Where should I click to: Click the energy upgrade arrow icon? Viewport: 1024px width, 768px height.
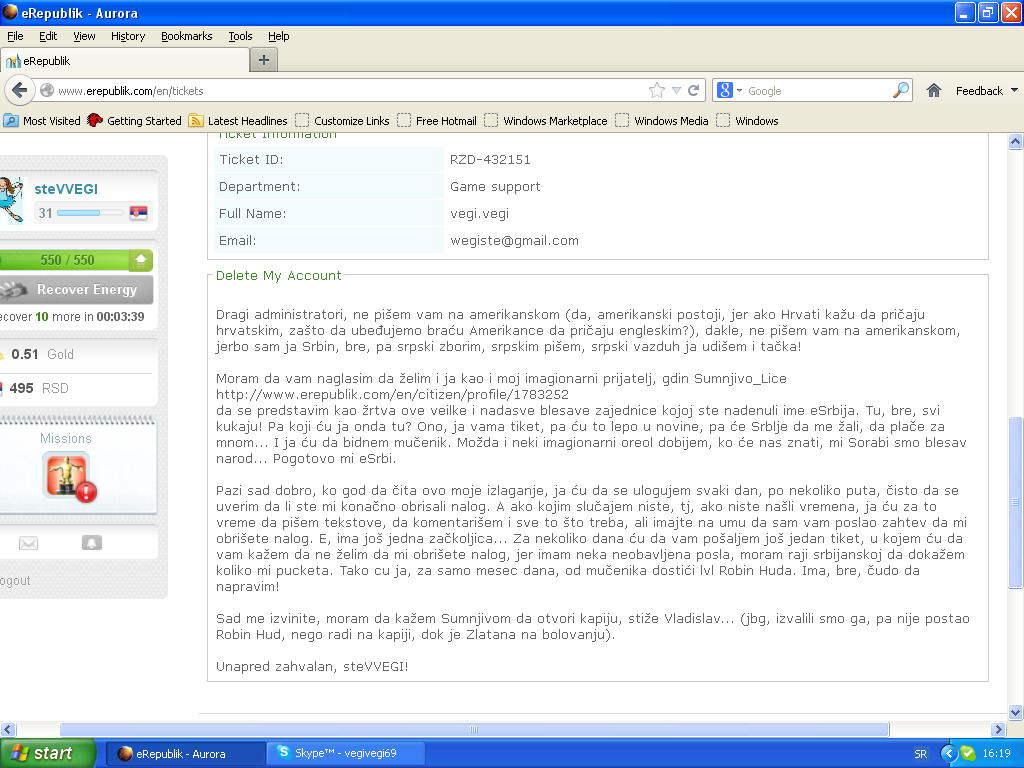click(140, 260)
